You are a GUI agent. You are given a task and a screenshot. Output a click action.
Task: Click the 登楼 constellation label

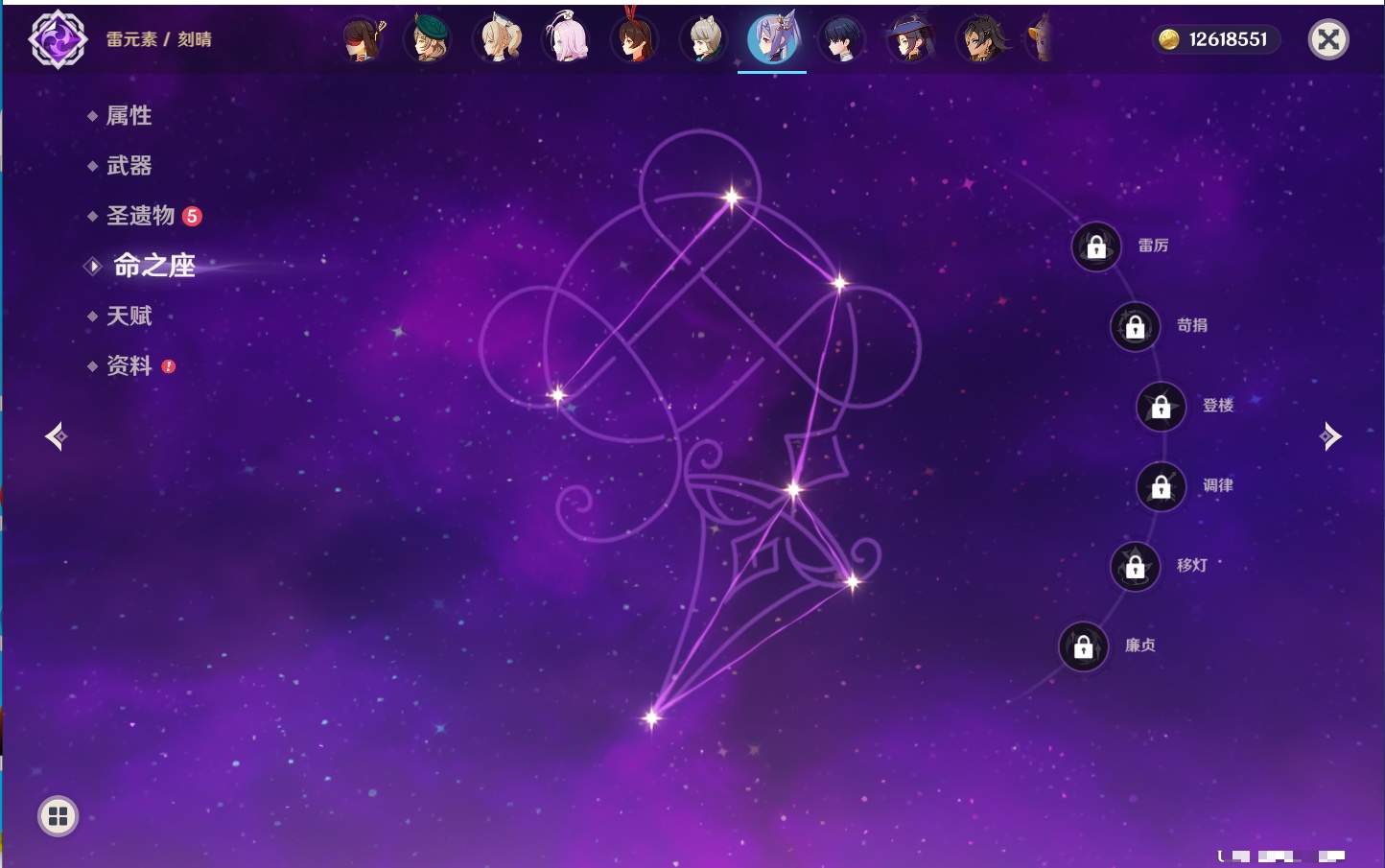tap(1218, 405)
